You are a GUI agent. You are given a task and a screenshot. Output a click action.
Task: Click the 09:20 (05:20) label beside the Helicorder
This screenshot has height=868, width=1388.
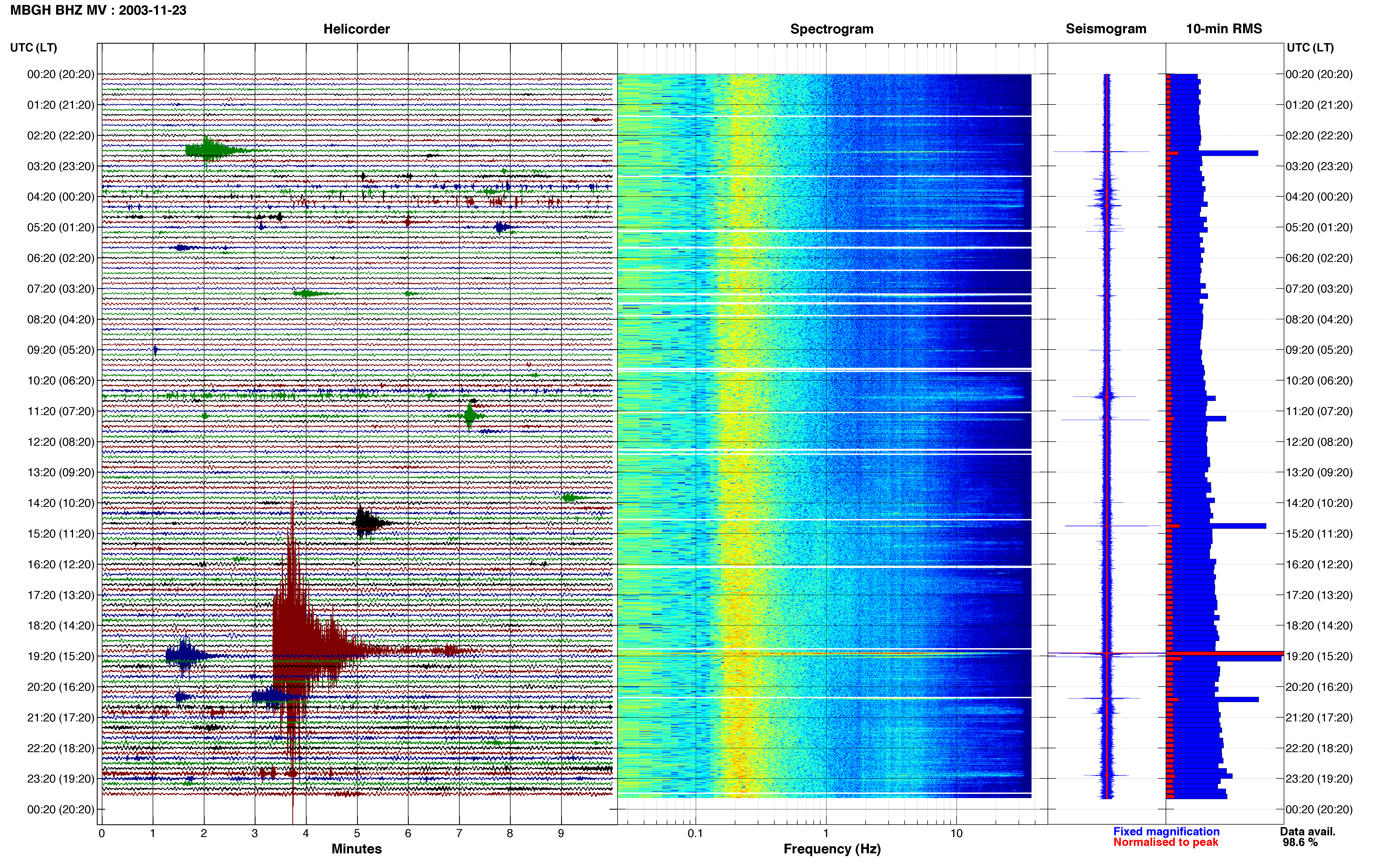tap(61, 350)
